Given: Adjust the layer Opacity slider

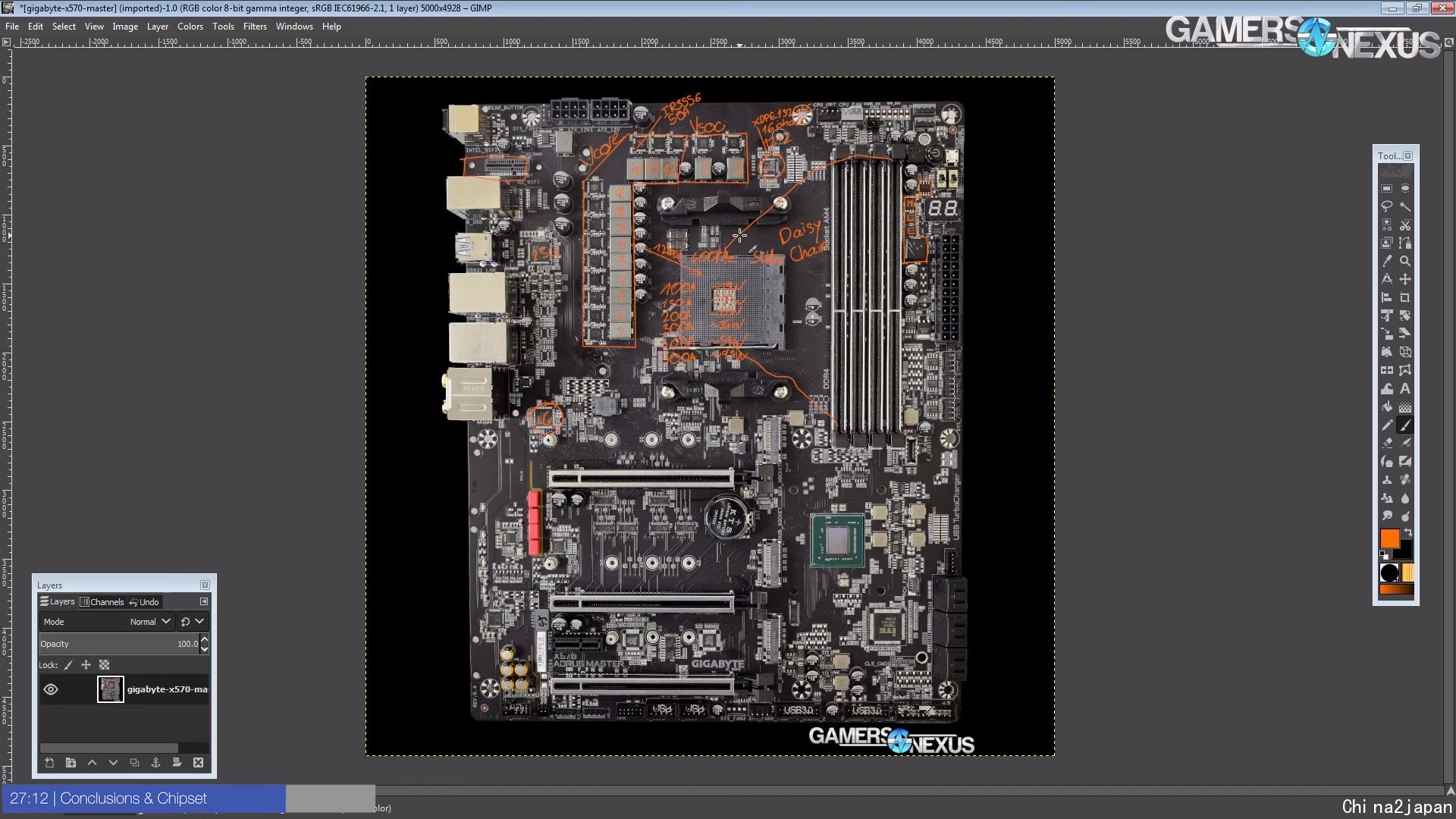Looking at the screenshot, I should coord(119,644).
